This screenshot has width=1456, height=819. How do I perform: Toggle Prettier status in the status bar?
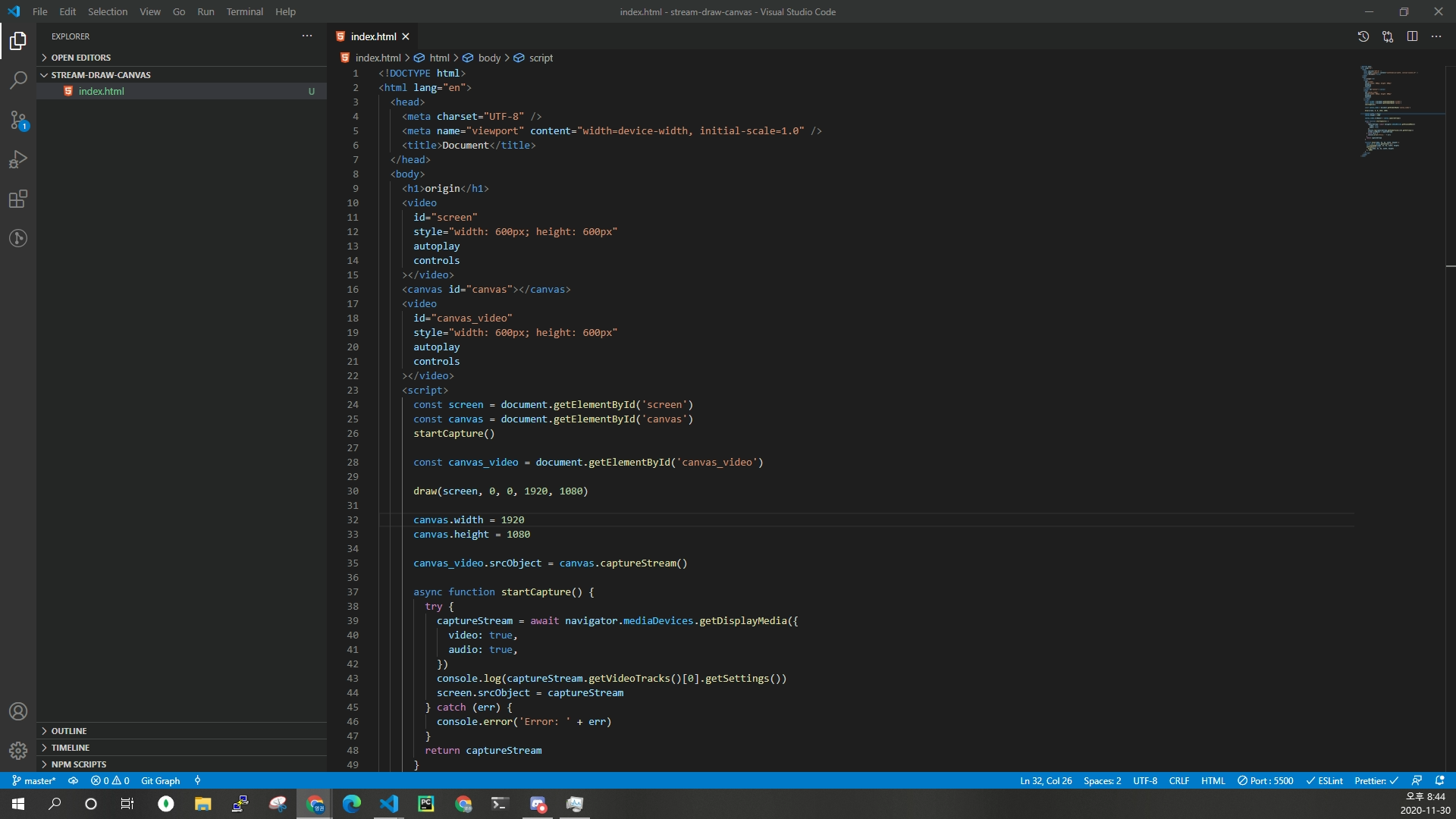pyautogui.click(x=1376, y=780)
